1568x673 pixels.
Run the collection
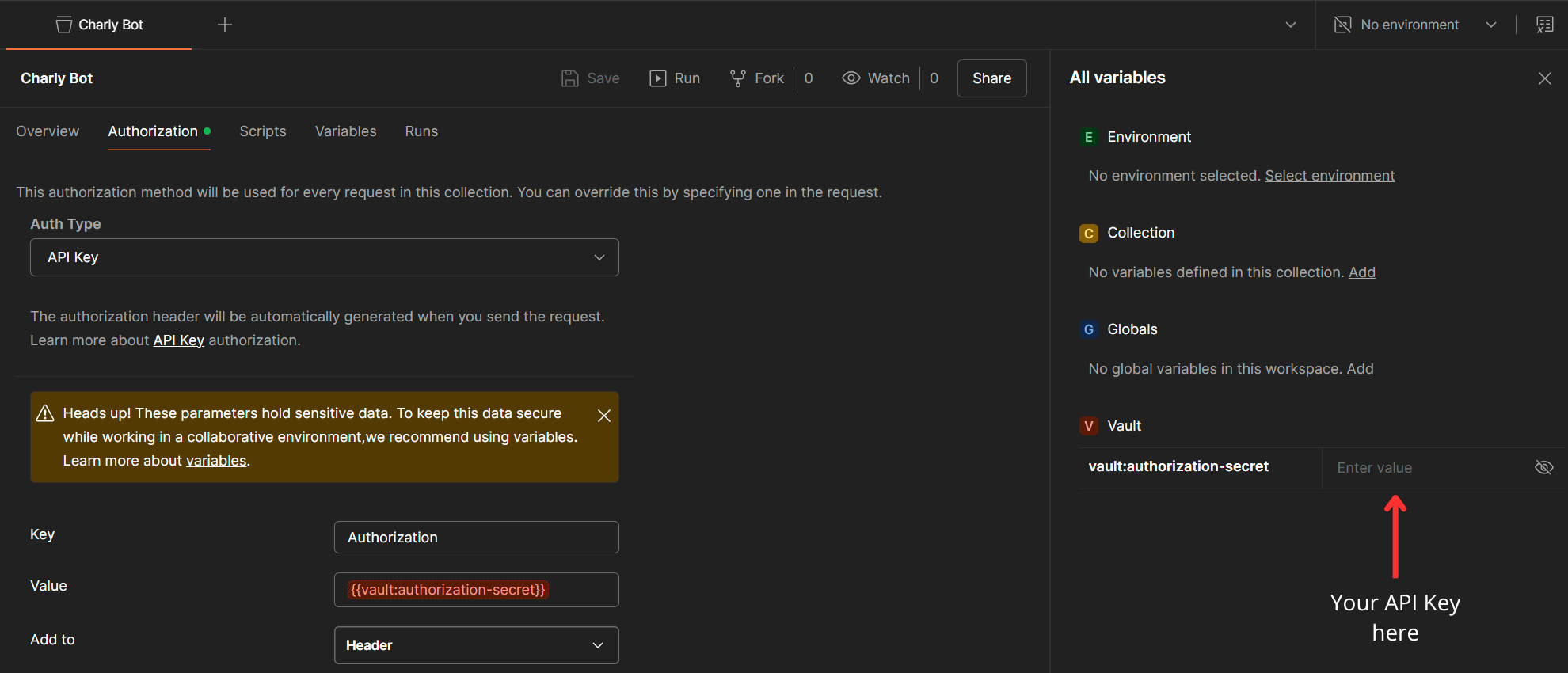click(675, 78)
